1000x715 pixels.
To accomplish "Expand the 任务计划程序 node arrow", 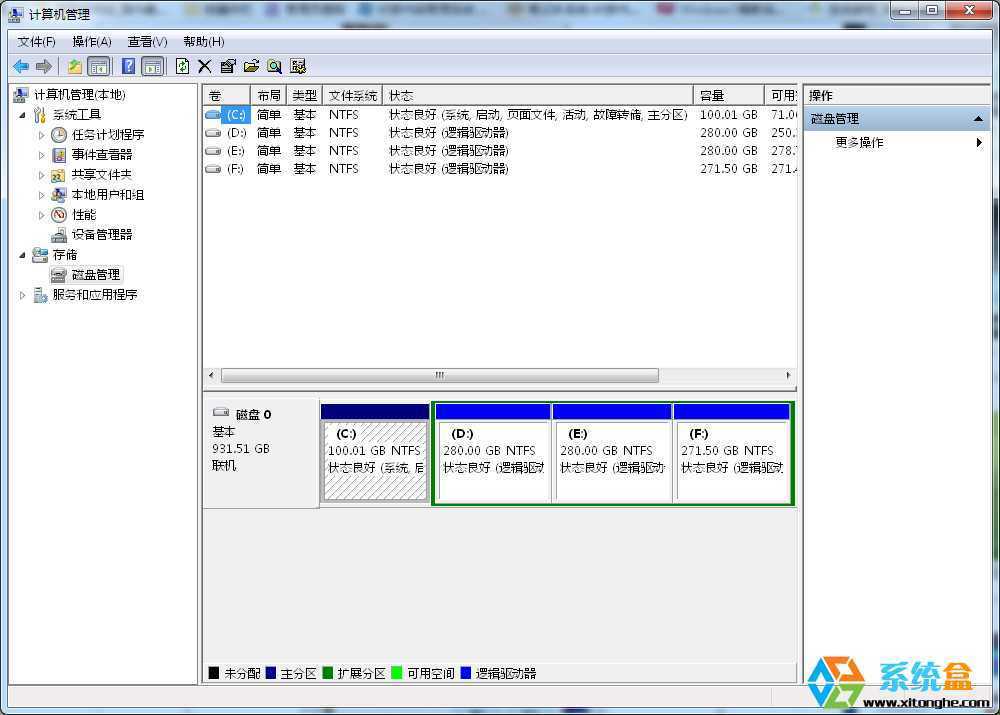I will click(x=41, y=135).
